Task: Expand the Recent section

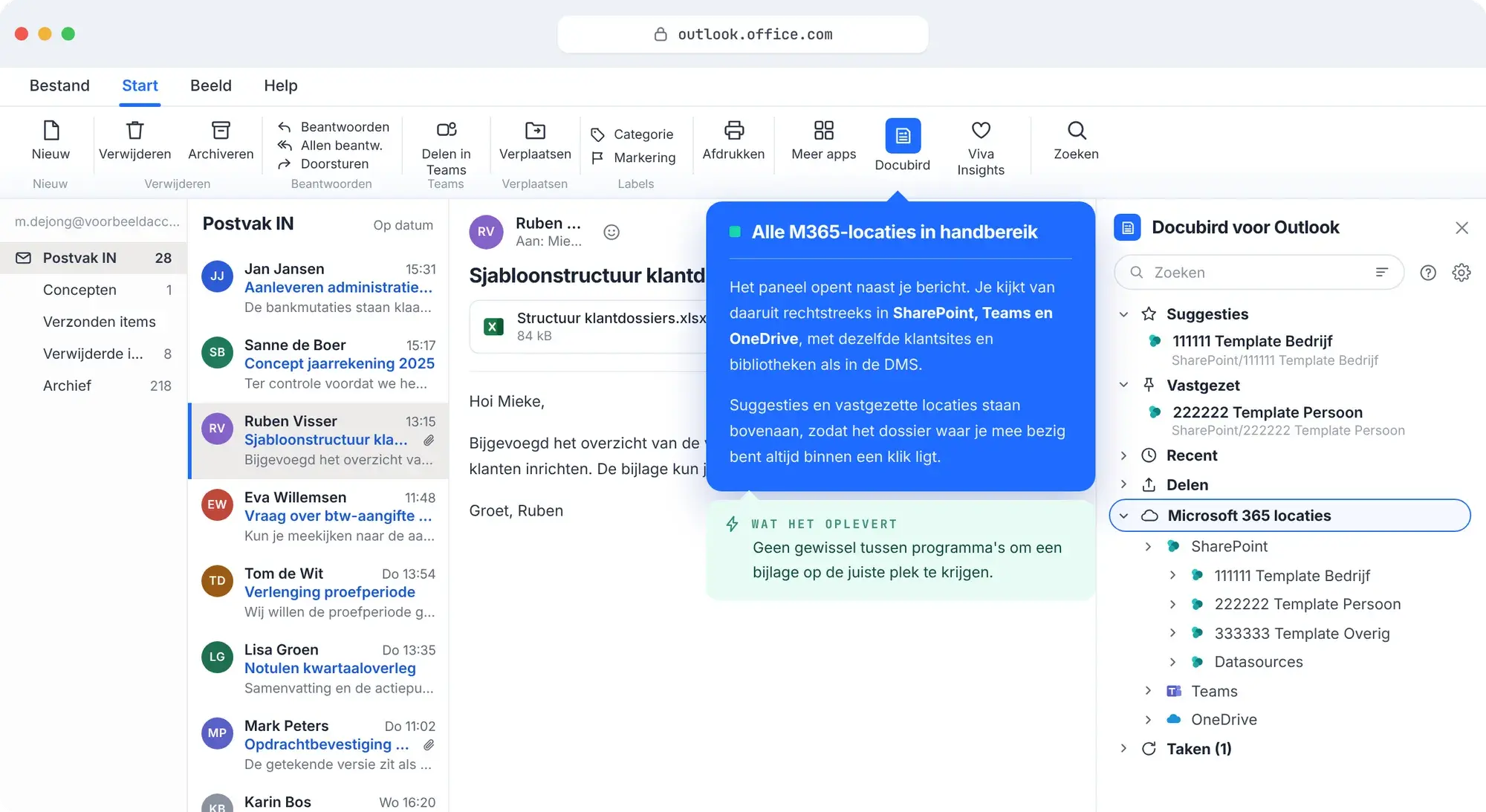Action: [x=1124, y=455]
